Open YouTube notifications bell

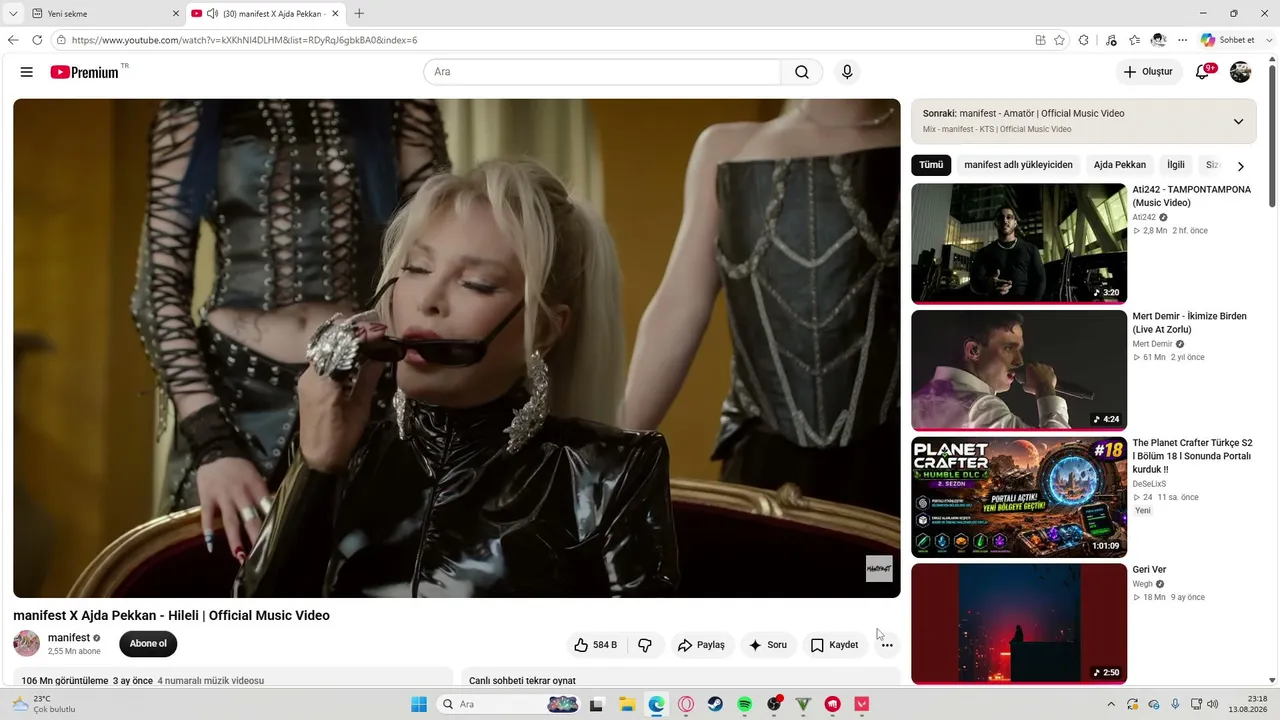[x=1204, y=72]
